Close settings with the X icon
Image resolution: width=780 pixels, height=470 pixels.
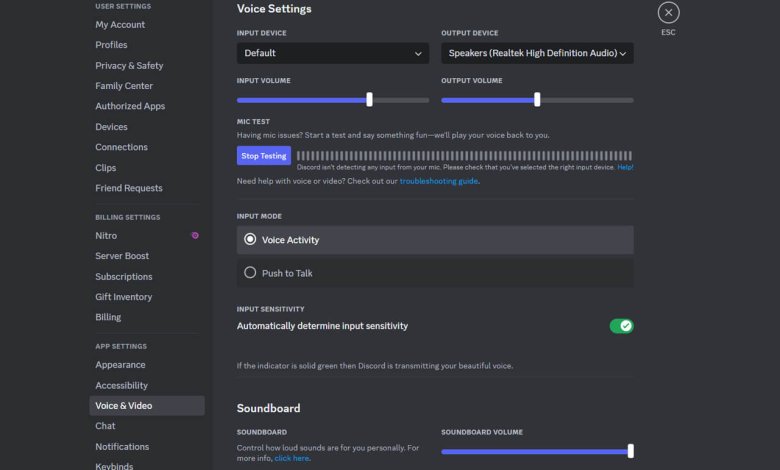(x=668, y=13)
